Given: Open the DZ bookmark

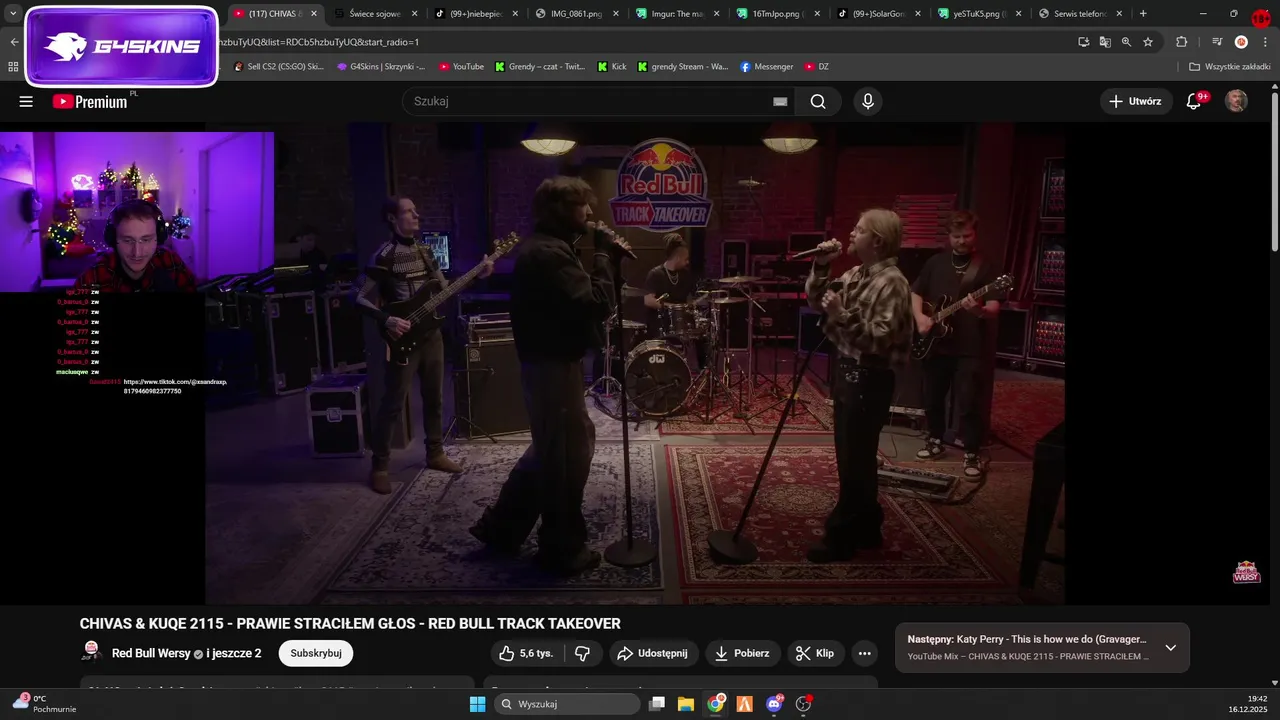Looking at the screenshot, I should point(817,66).
